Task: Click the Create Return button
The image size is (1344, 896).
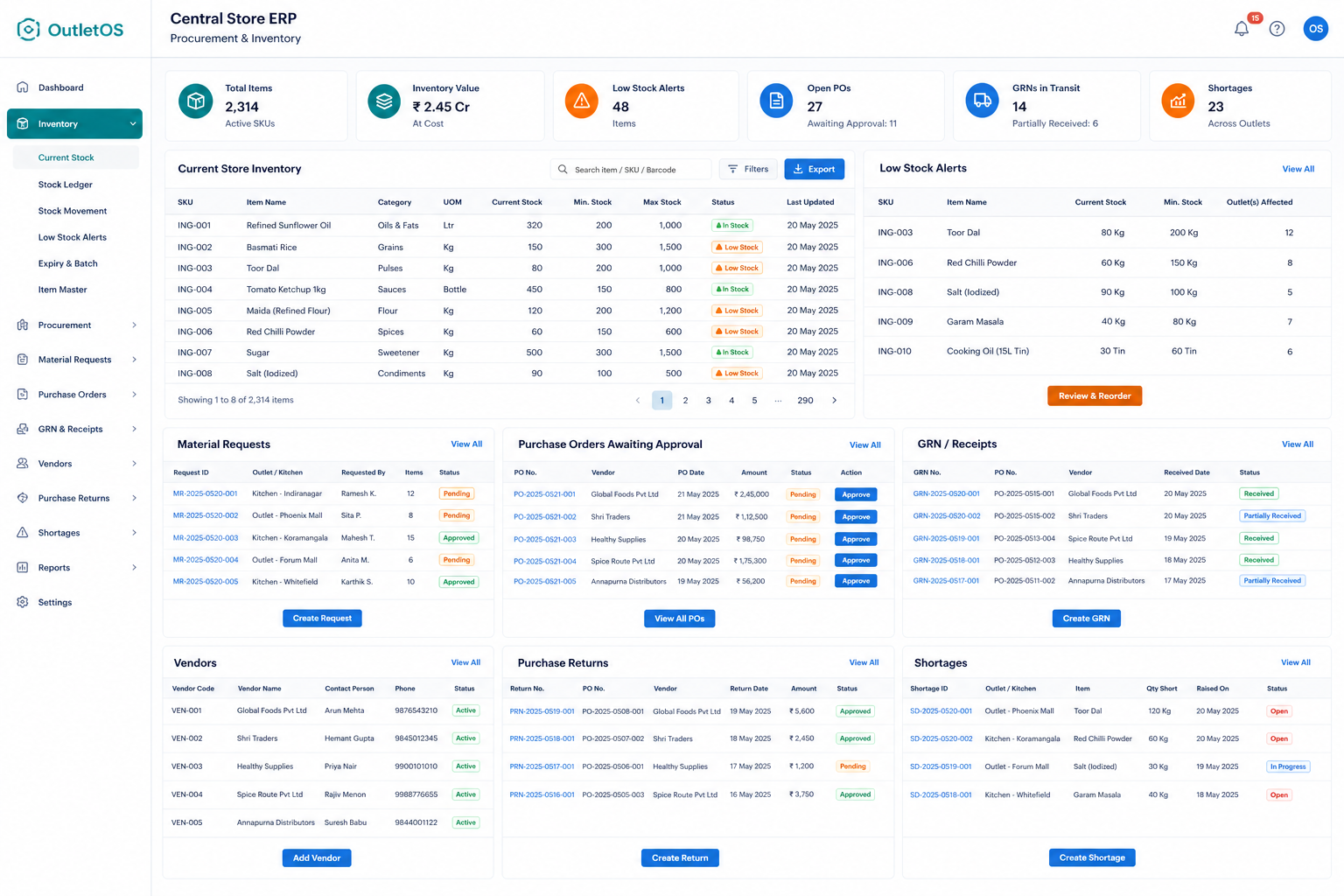Action: click(x=680, y=858)
